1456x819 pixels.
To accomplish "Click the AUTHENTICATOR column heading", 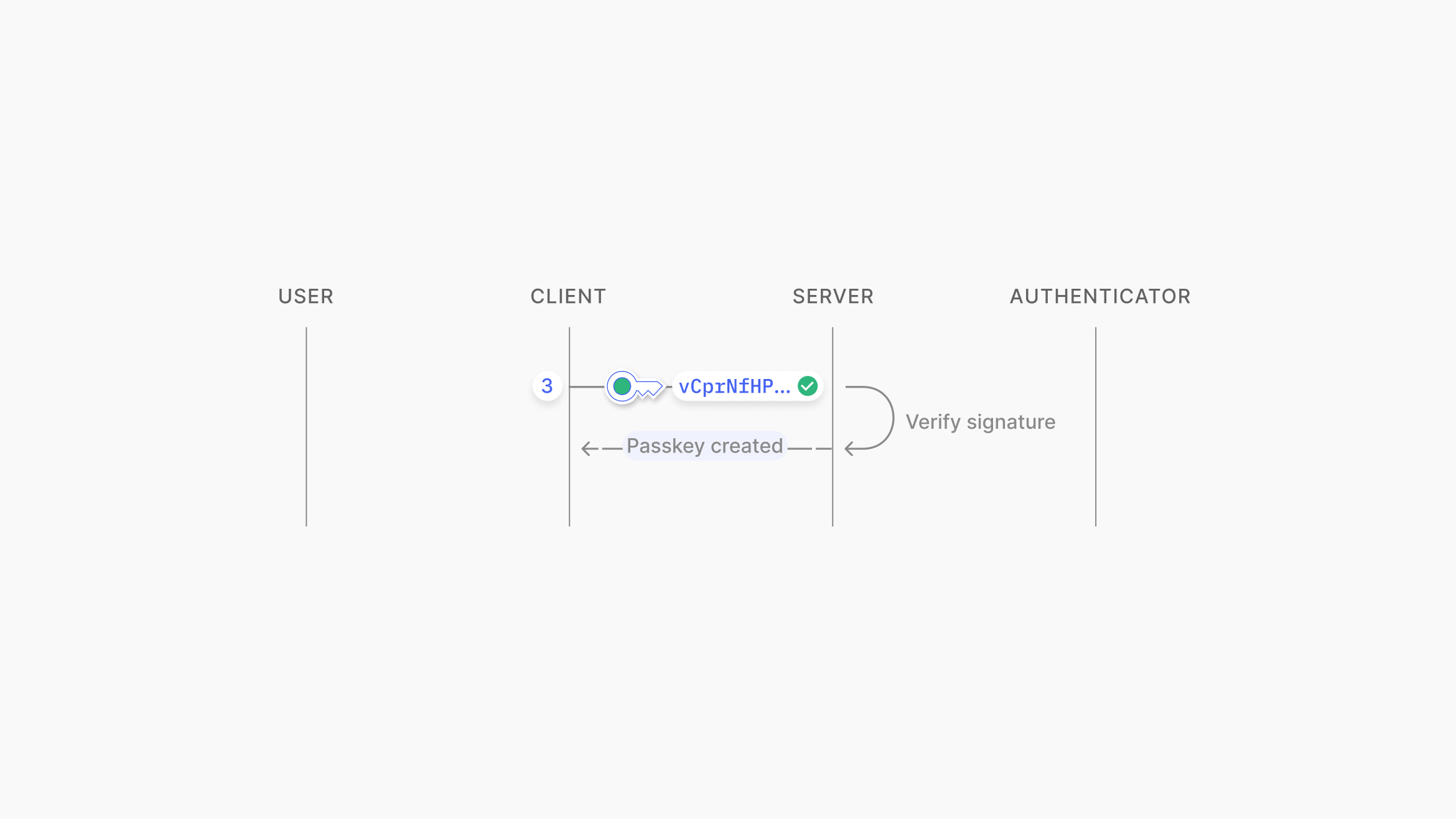I will (x=1100, y=296).
